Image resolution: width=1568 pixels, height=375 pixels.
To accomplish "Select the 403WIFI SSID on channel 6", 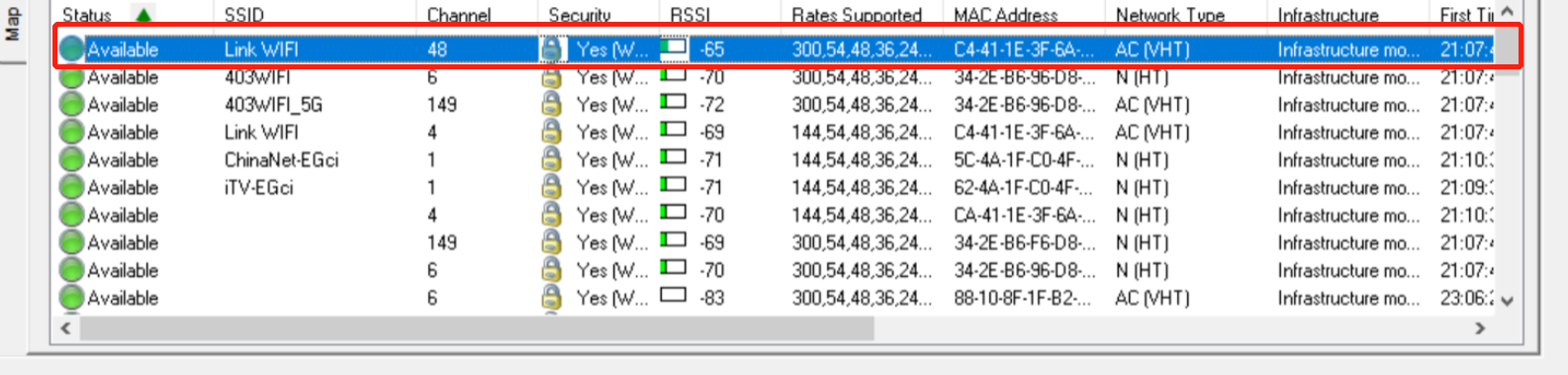I will pos(257,77).
